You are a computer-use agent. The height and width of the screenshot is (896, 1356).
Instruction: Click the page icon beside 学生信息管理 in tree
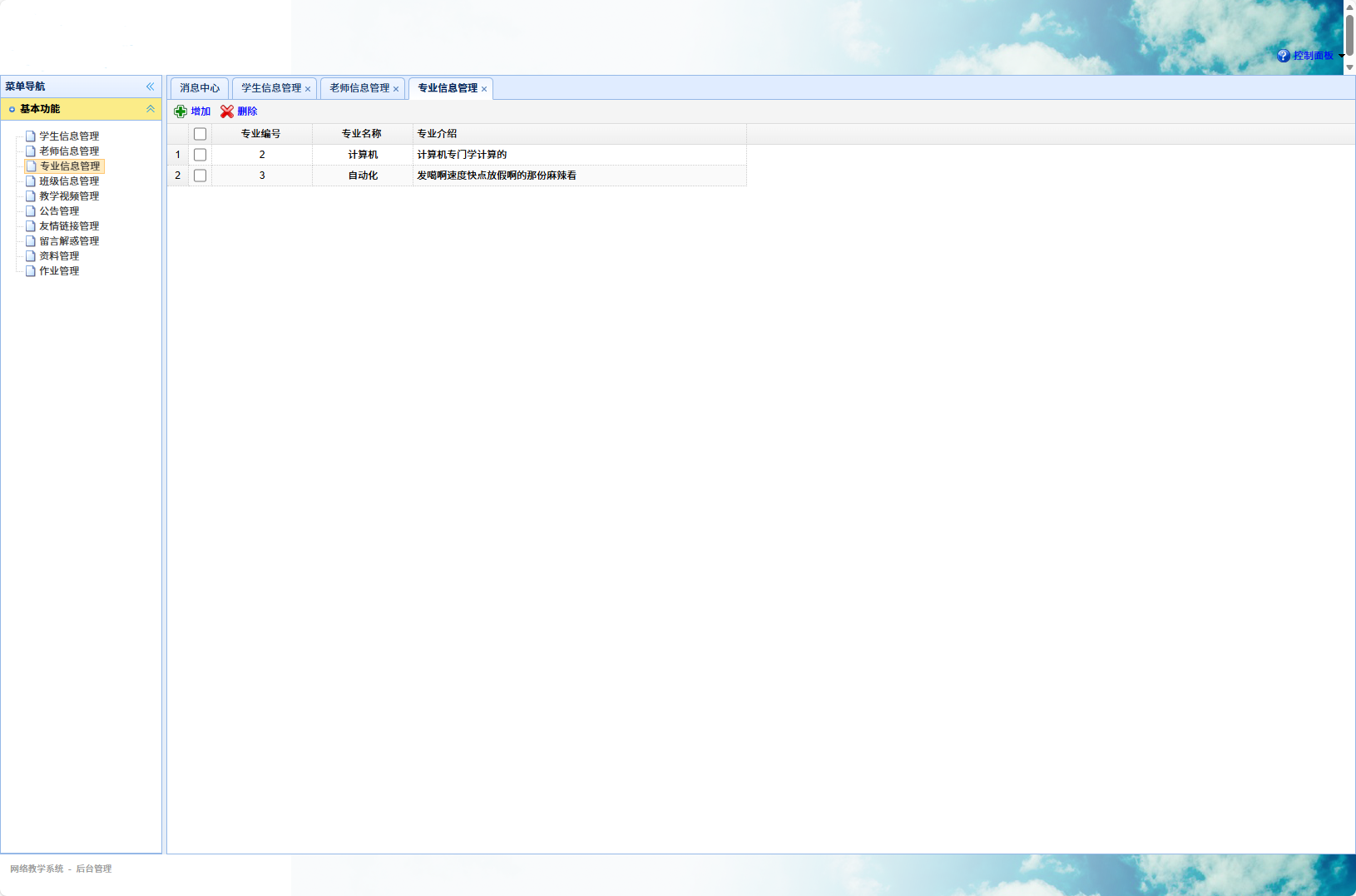point(31,136)
